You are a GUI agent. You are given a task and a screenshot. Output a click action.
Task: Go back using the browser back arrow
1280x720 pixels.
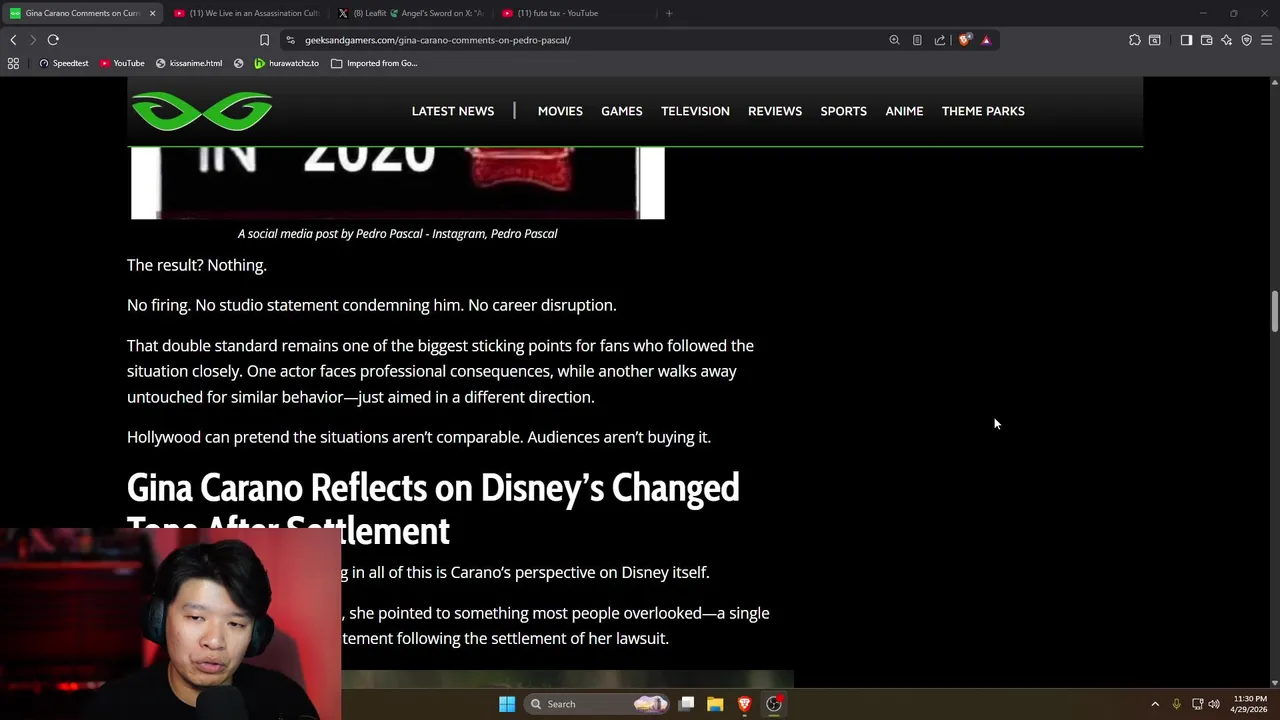pos(13,40)
